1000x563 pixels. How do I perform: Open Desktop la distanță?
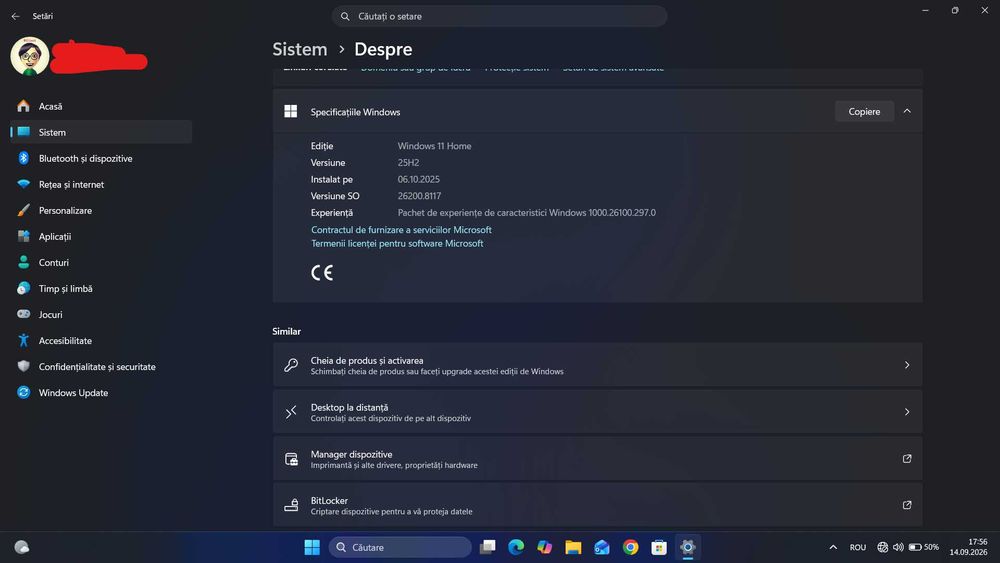[598, 412]
